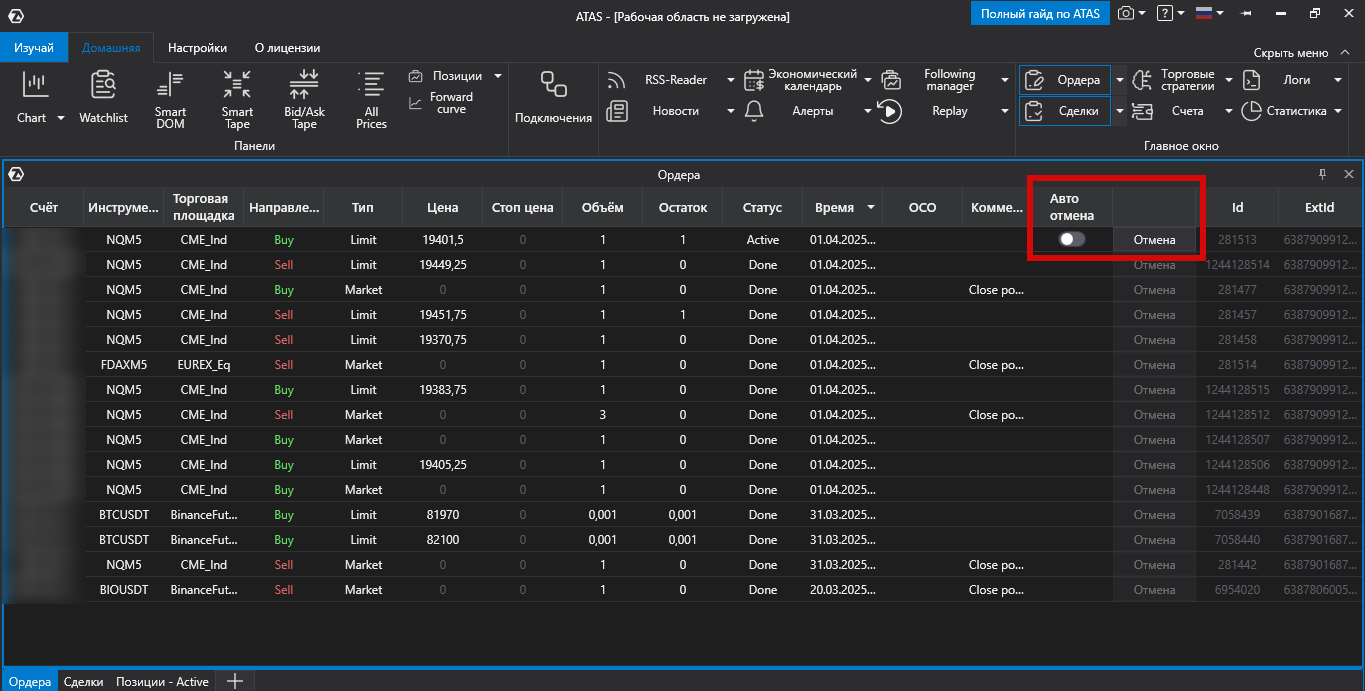Select the BIOUSDT instrument cell
1365x691 pixels.
pyautogui.click(x=124, y=590)
